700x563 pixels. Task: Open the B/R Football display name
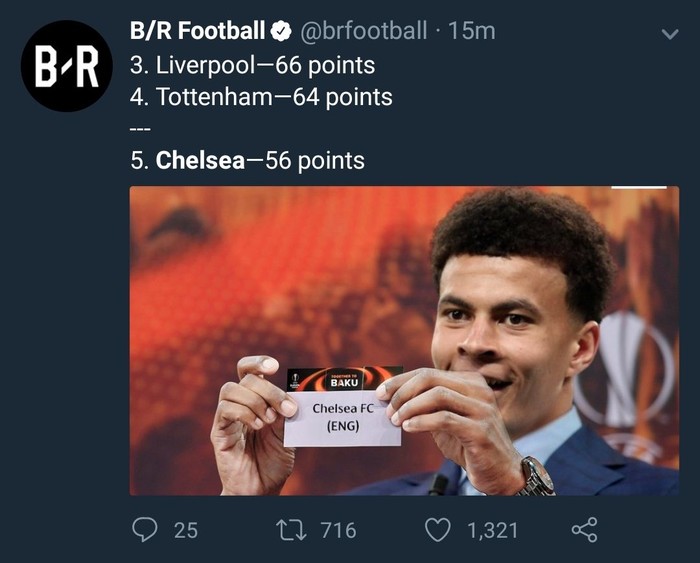click(x=197, y=31)
